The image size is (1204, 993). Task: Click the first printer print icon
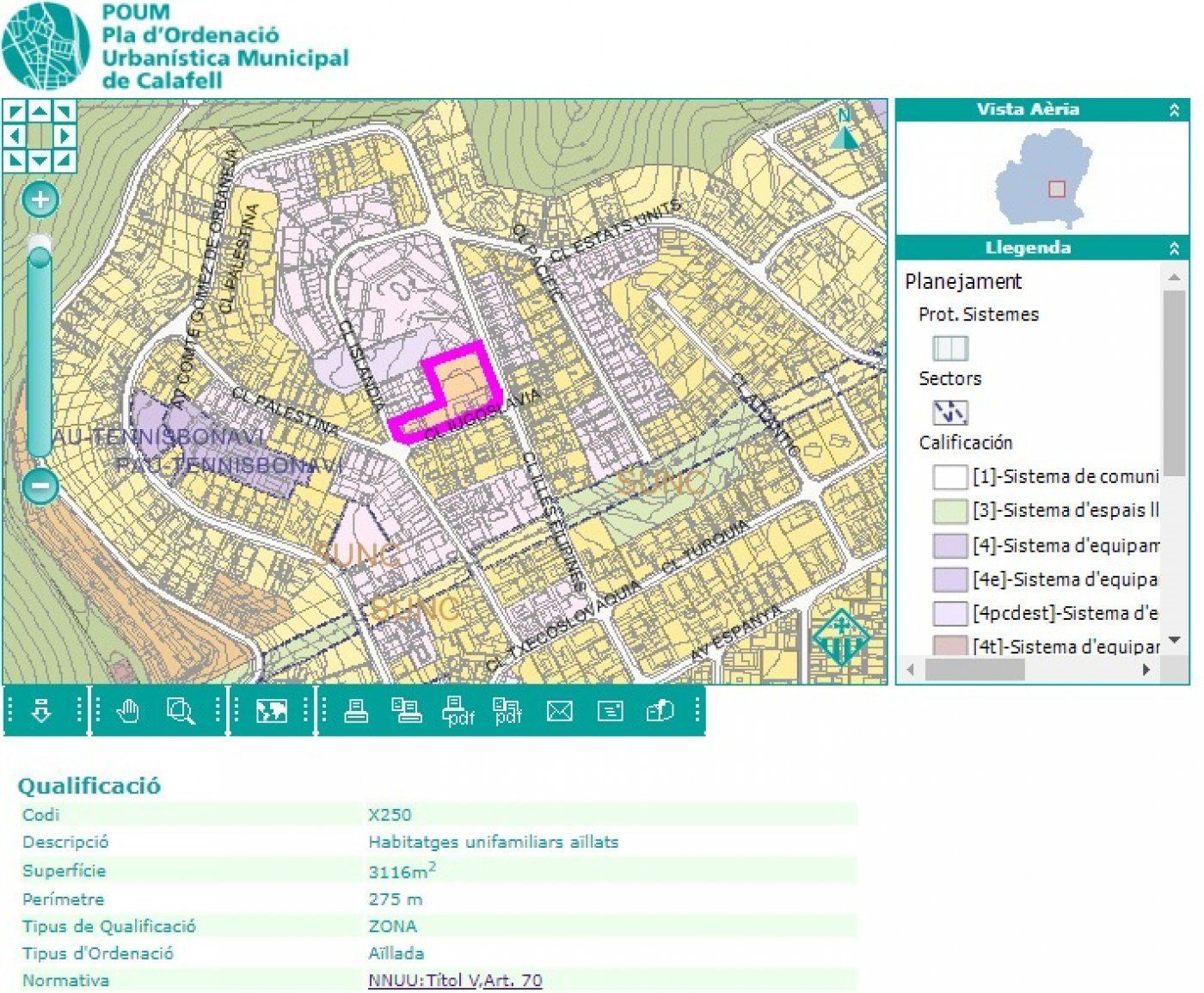click(x=356, y=711)
